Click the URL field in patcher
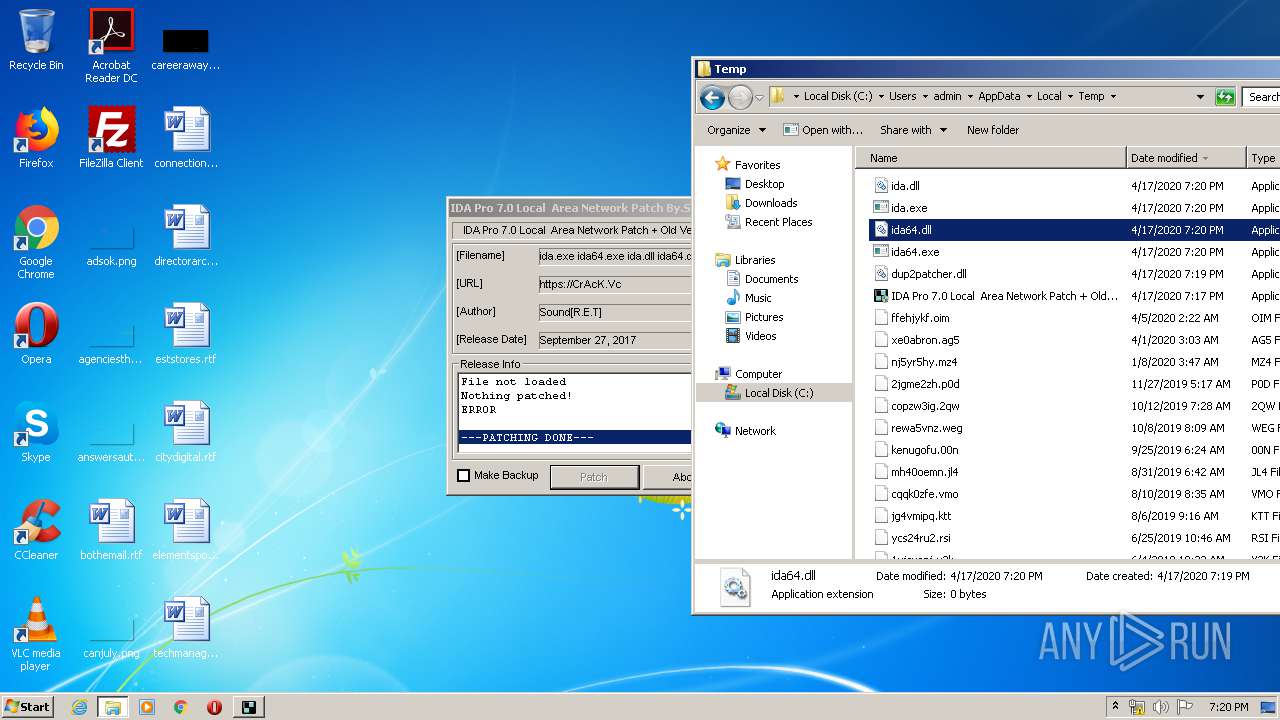Viewport: 1280px width, 720px height. (614, 284)
